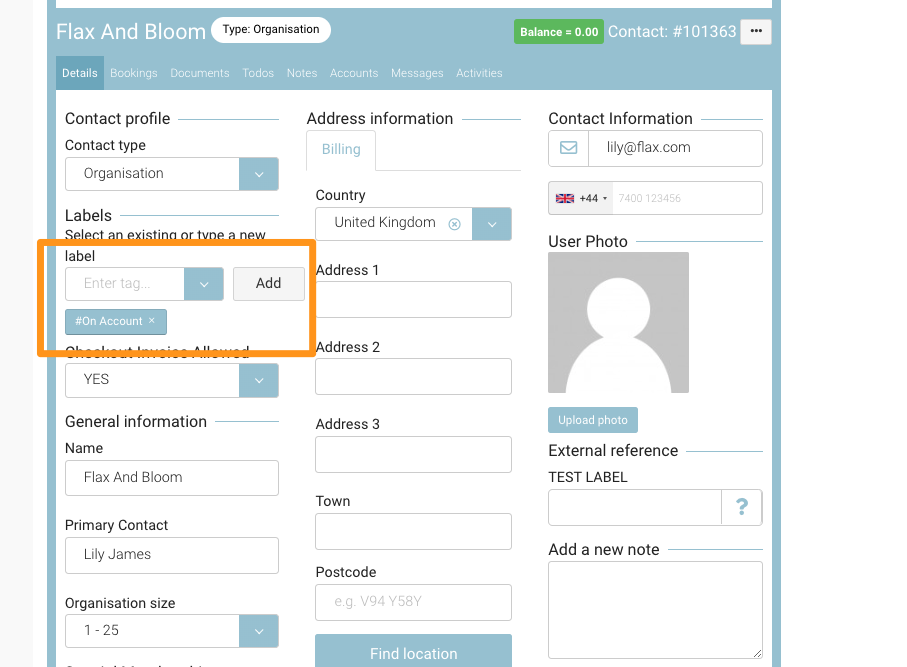Clear the United Kingdom country selection
The height and width of the screenshot is (667, 907).
455,224
